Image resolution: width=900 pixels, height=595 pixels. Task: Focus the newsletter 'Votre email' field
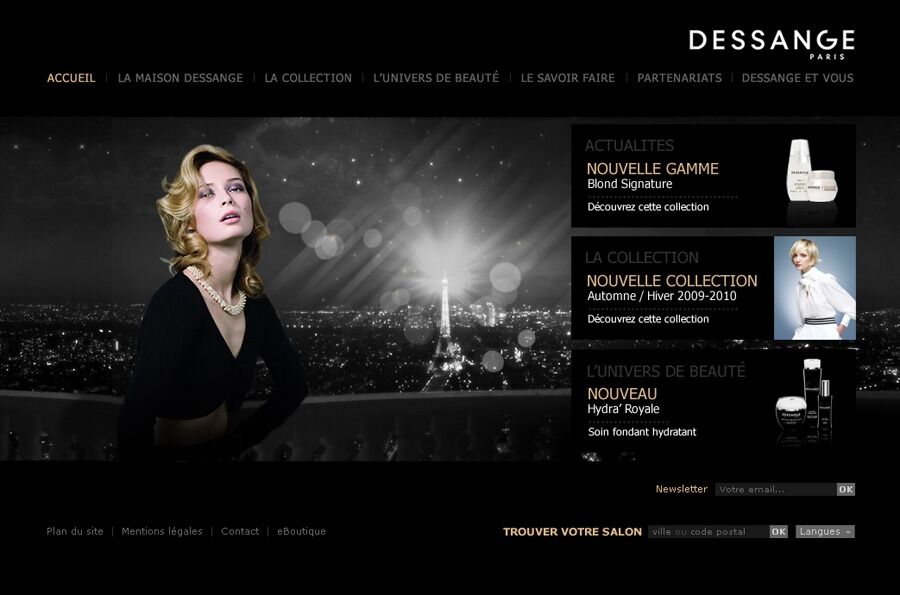click(x=776, y=489)
